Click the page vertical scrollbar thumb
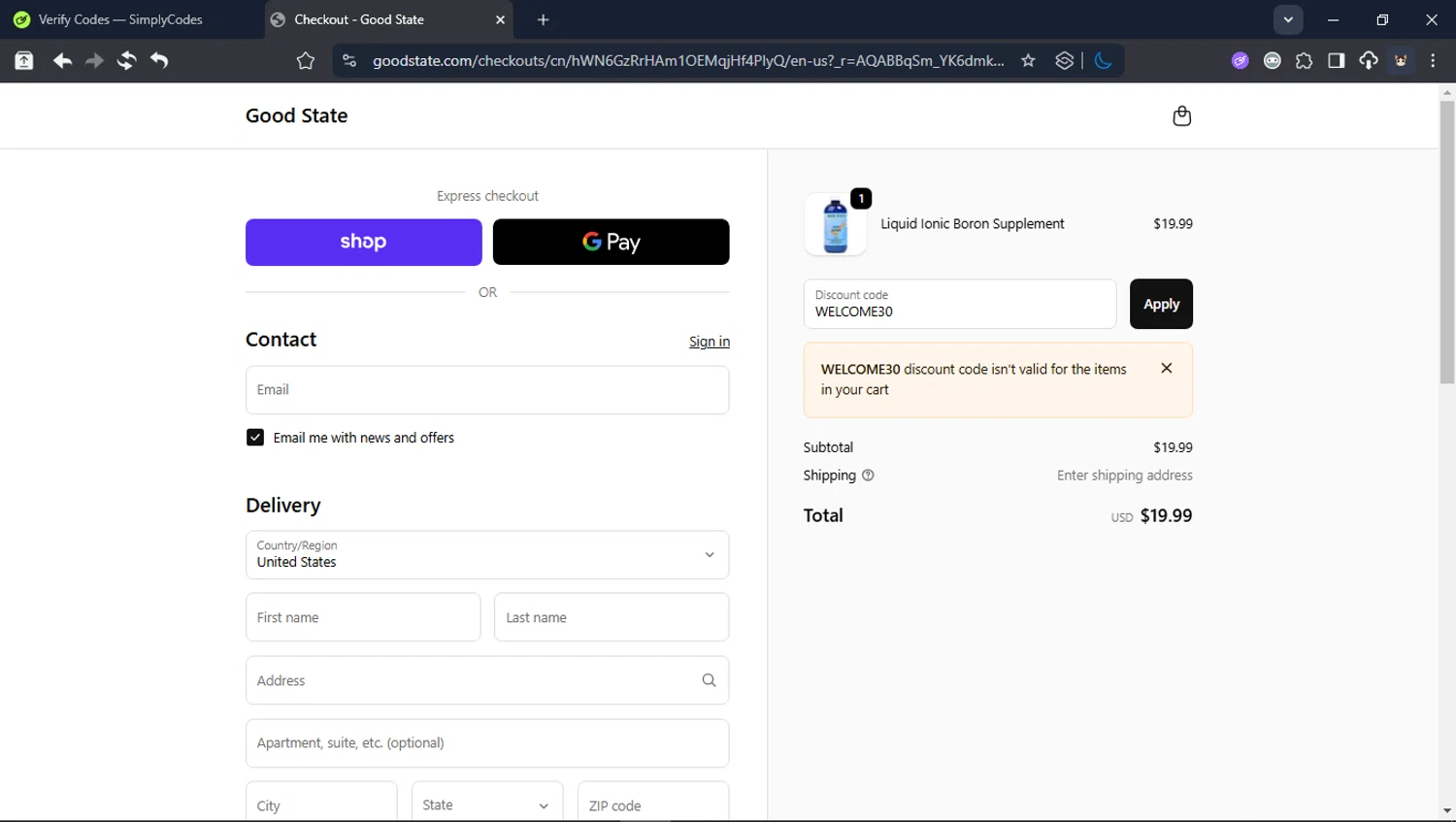The height and width of the screenshot is (822, 1456). point(1447,243)
